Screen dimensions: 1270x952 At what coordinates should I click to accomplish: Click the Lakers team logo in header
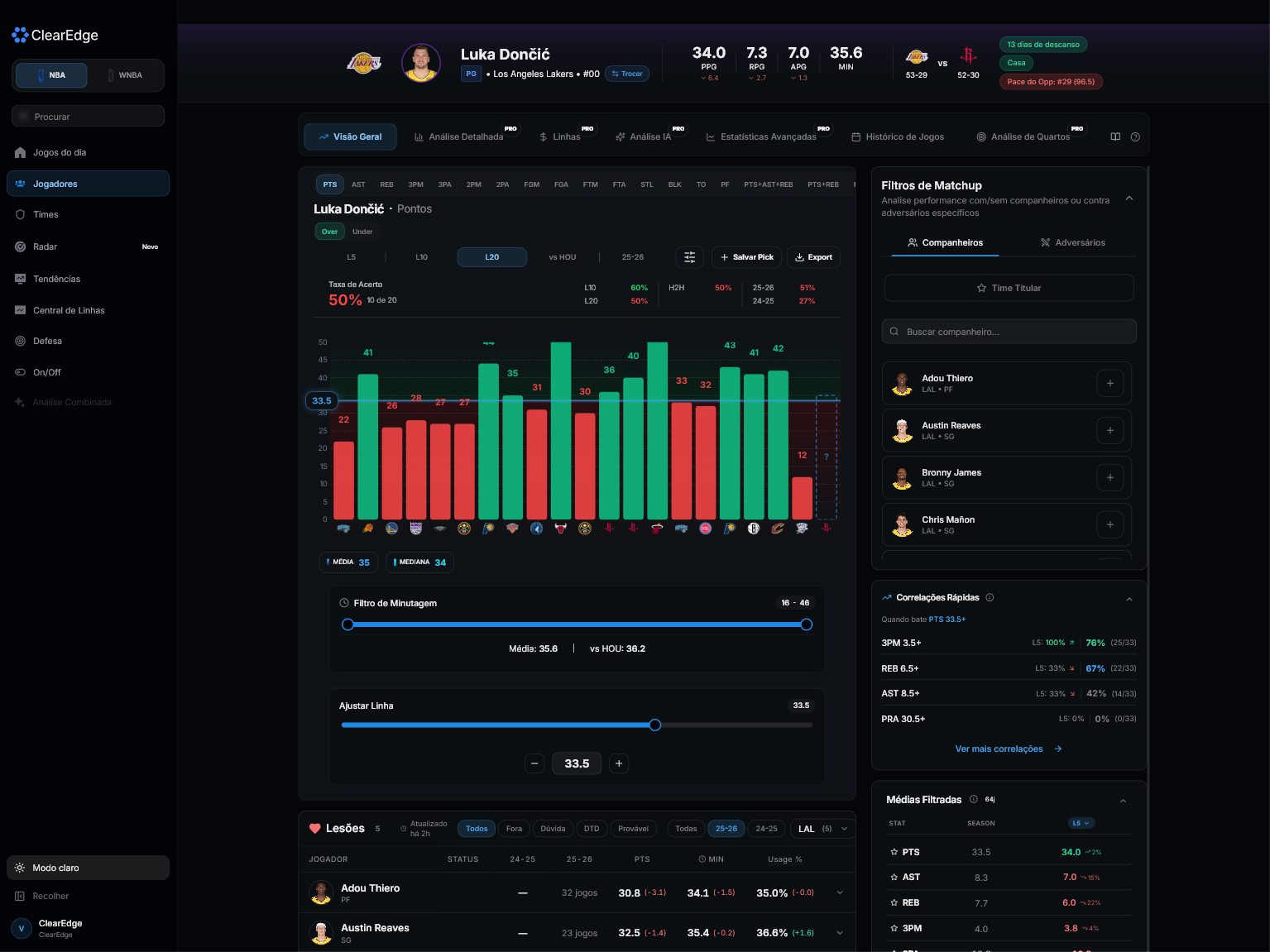[364, 63]
